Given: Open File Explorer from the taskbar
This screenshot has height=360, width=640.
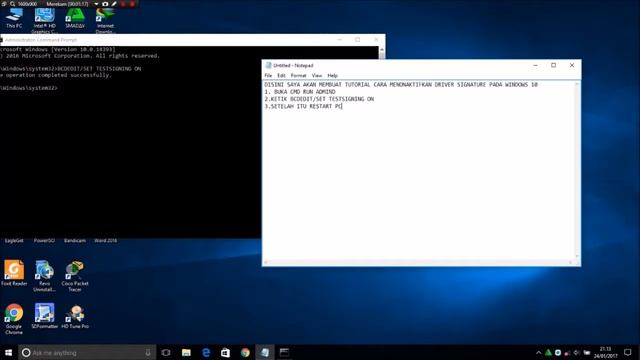Looking at the screenshot, I should 186,353.
